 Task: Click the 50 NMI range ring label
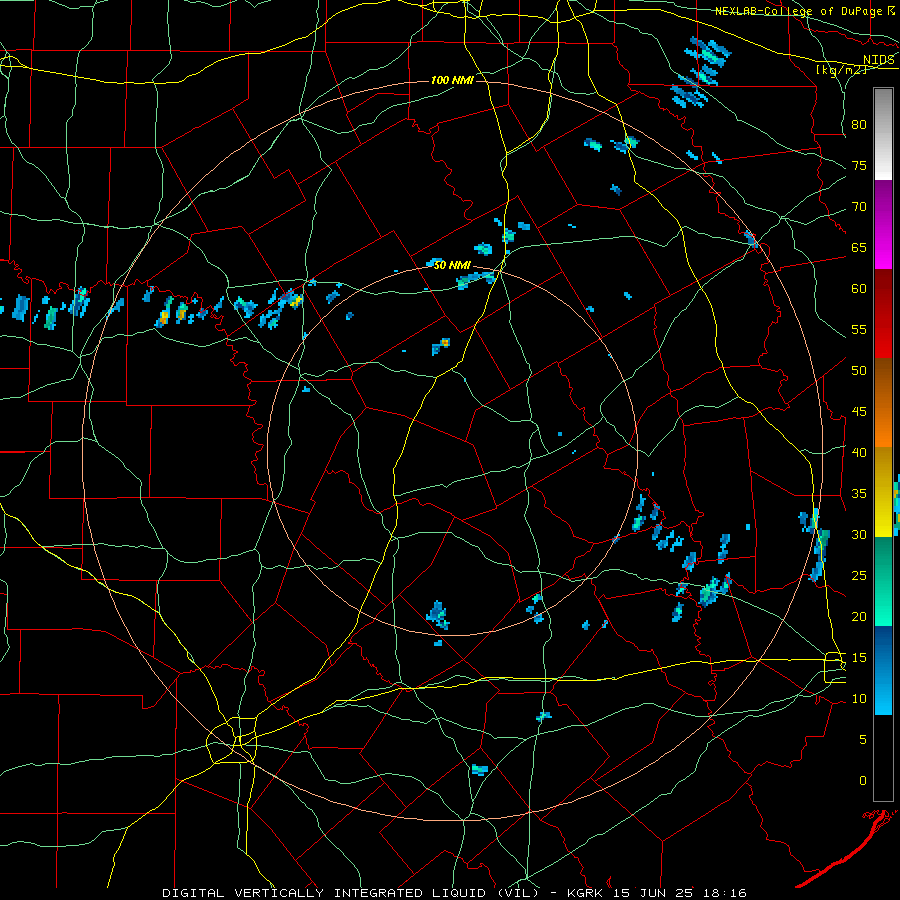[x=452, y=265]
